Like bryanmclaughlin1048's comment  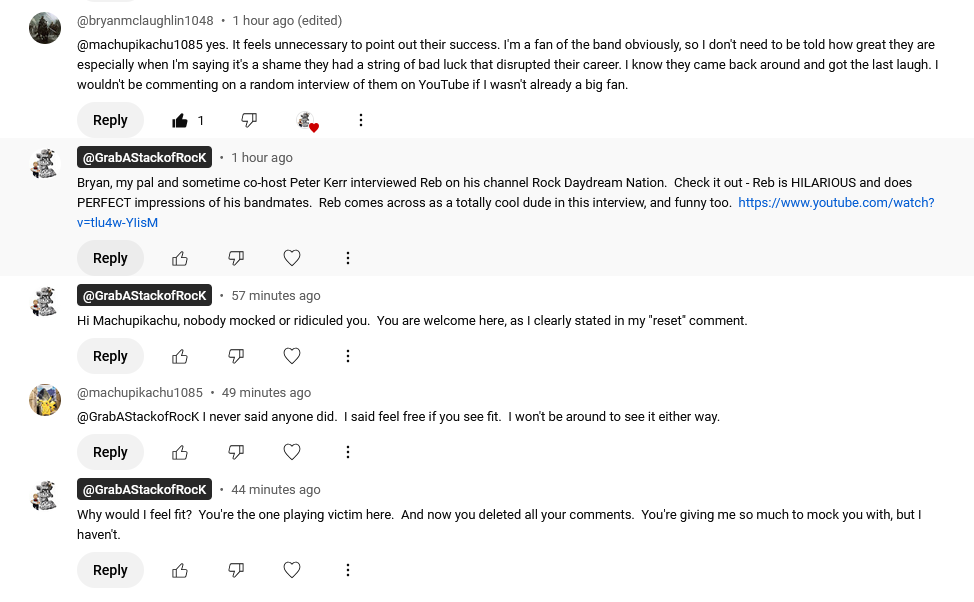point(180,120)
